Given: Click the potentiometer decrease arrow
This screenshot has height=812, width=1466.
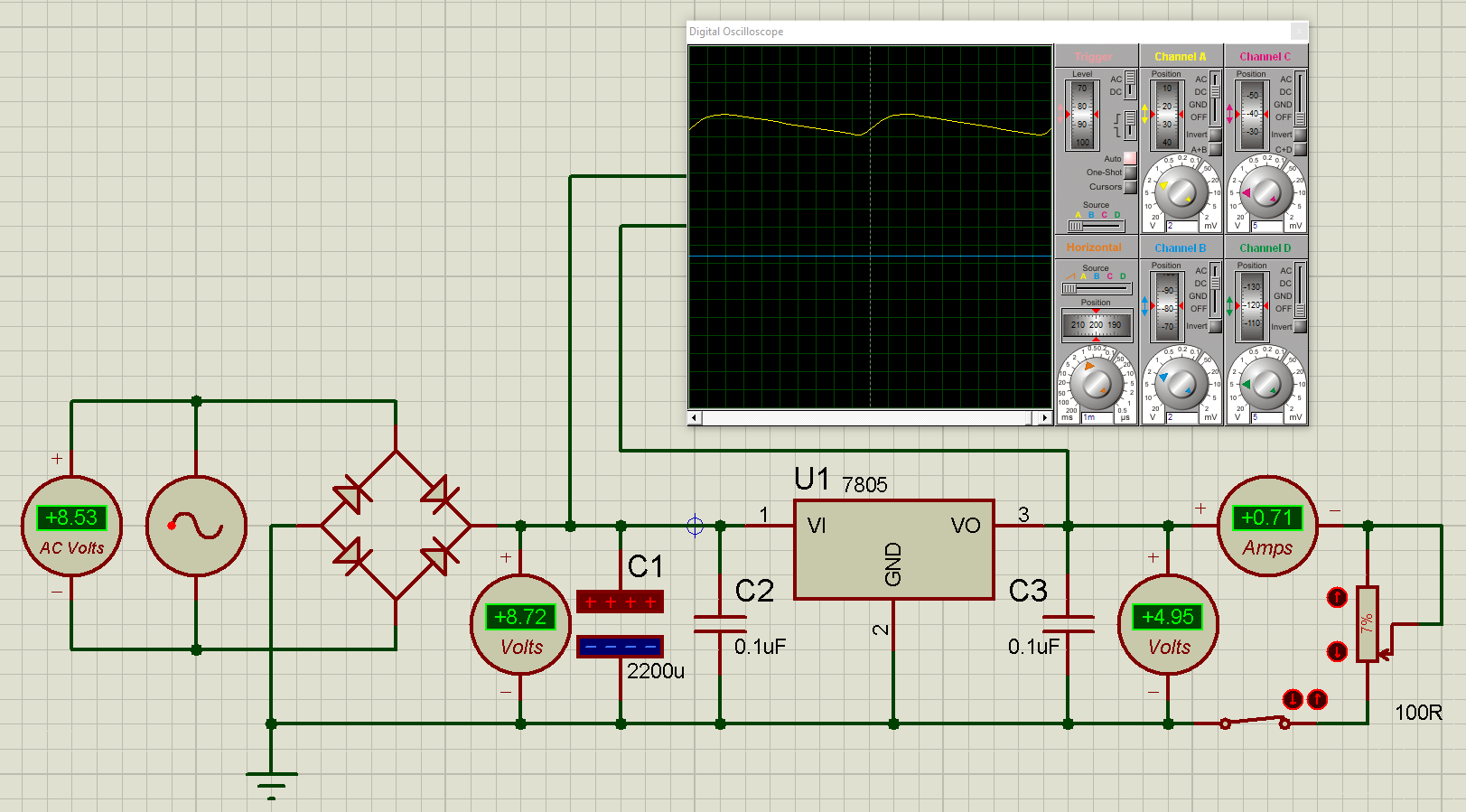Looking at the screenshot, I should pyautogui.click(x=1337, y=651).
